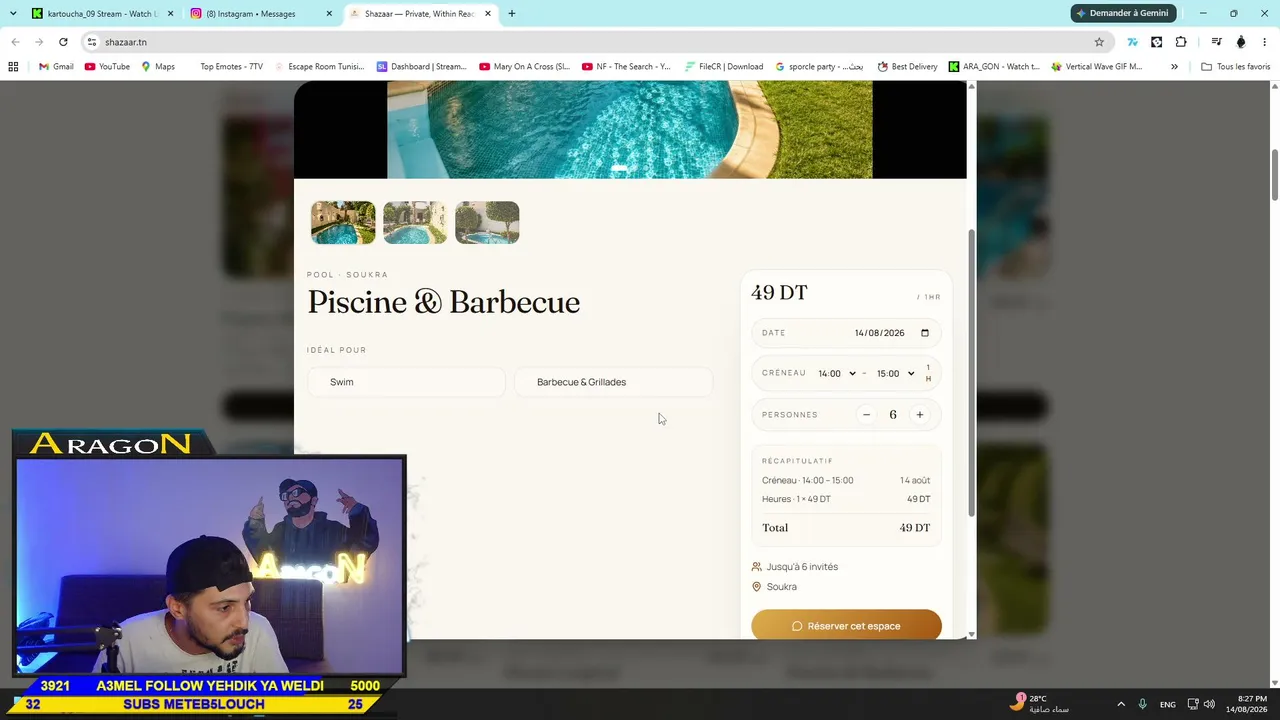Click the Swim tag
Image resolution: width=1280 pixels, height=720 pixels.
click(x=406, y=382)
